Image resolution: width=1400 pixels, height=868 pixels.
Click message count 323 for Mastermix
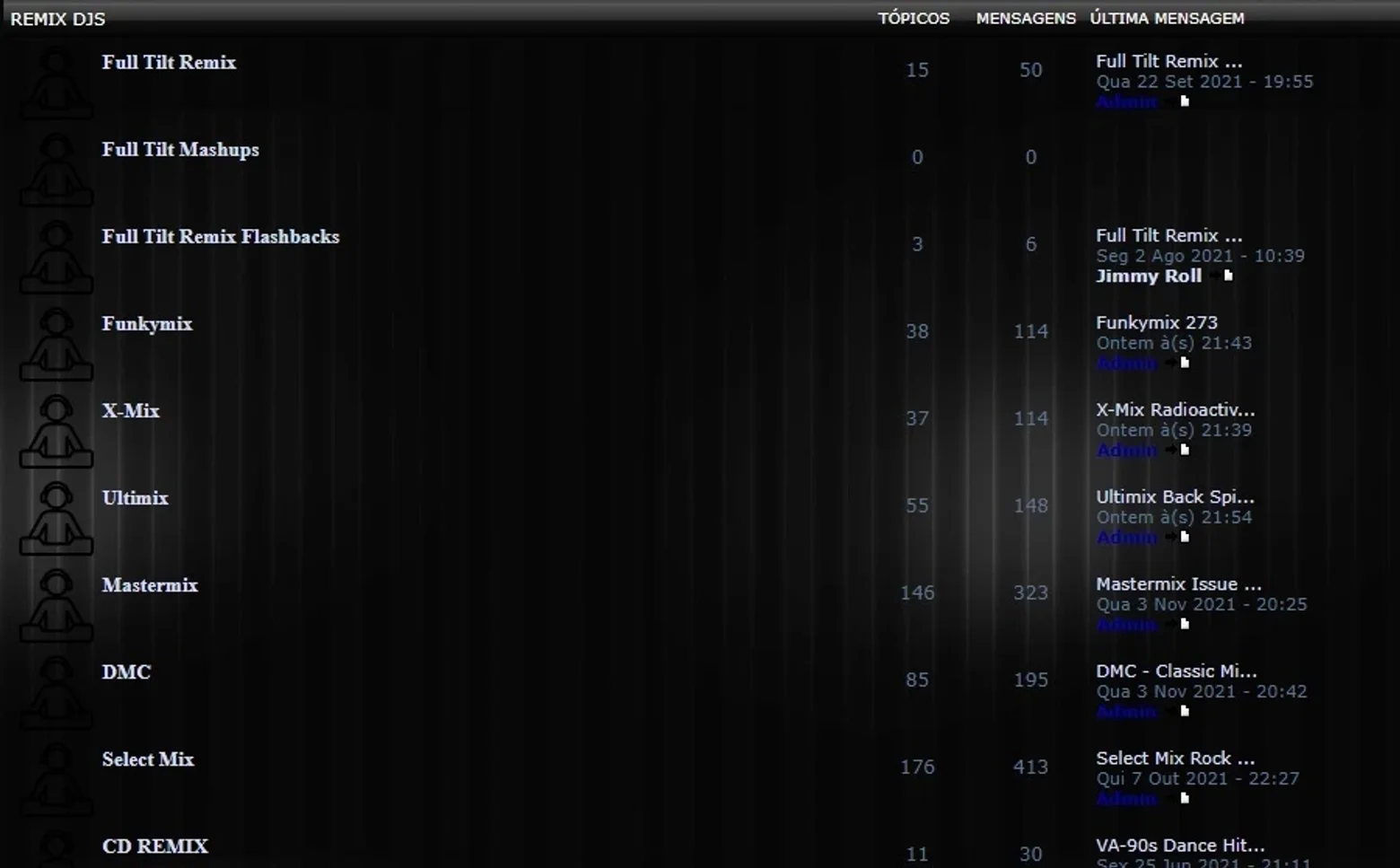[1030, 592]
